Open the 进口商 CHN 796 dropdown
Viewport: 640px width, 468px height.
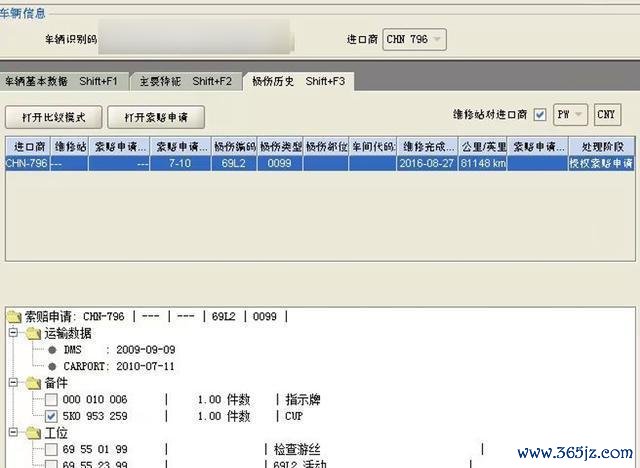click(x=414, y=40)
